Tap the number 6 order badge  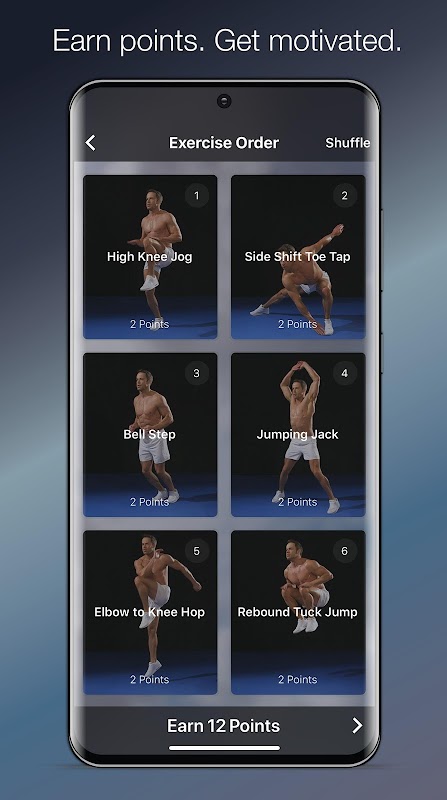click(x=344, y=551)
